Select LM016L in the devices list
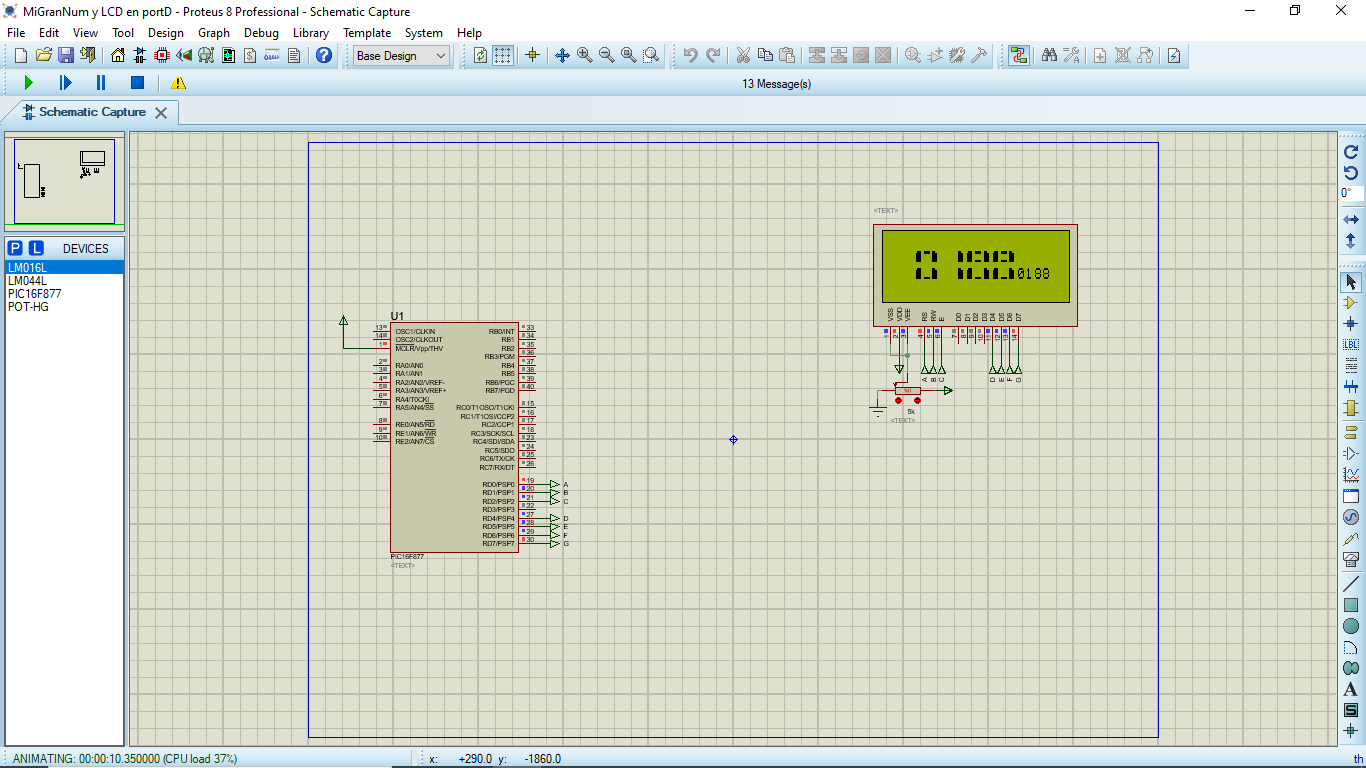 click(65, 268)
